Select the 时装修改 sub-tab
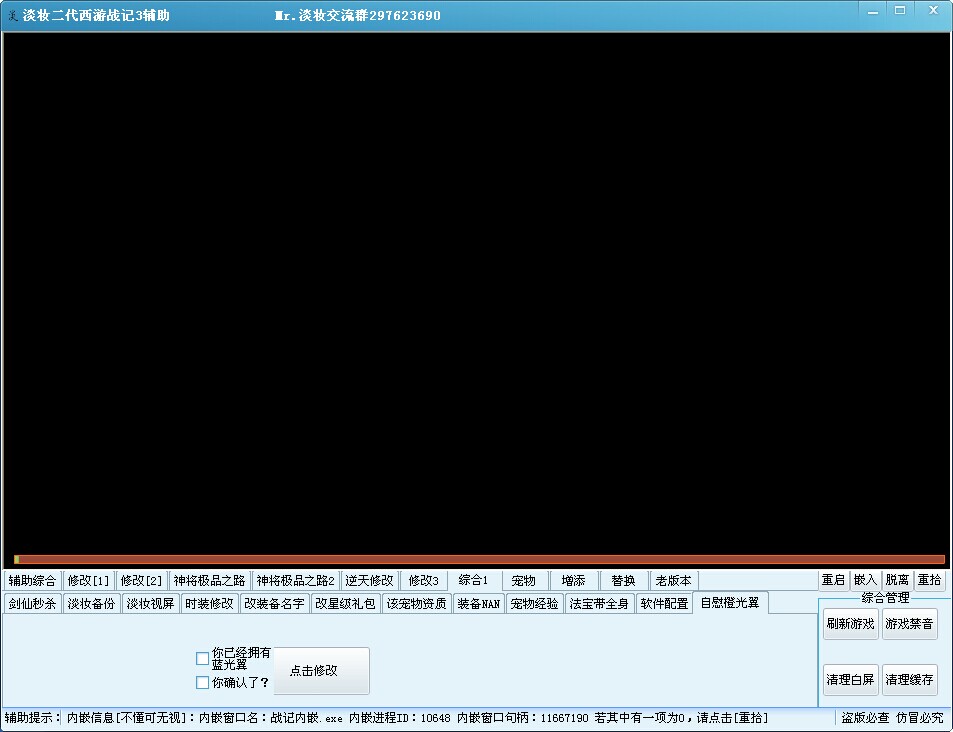Viewport: 953px width, 732px height. pos(209,604)
